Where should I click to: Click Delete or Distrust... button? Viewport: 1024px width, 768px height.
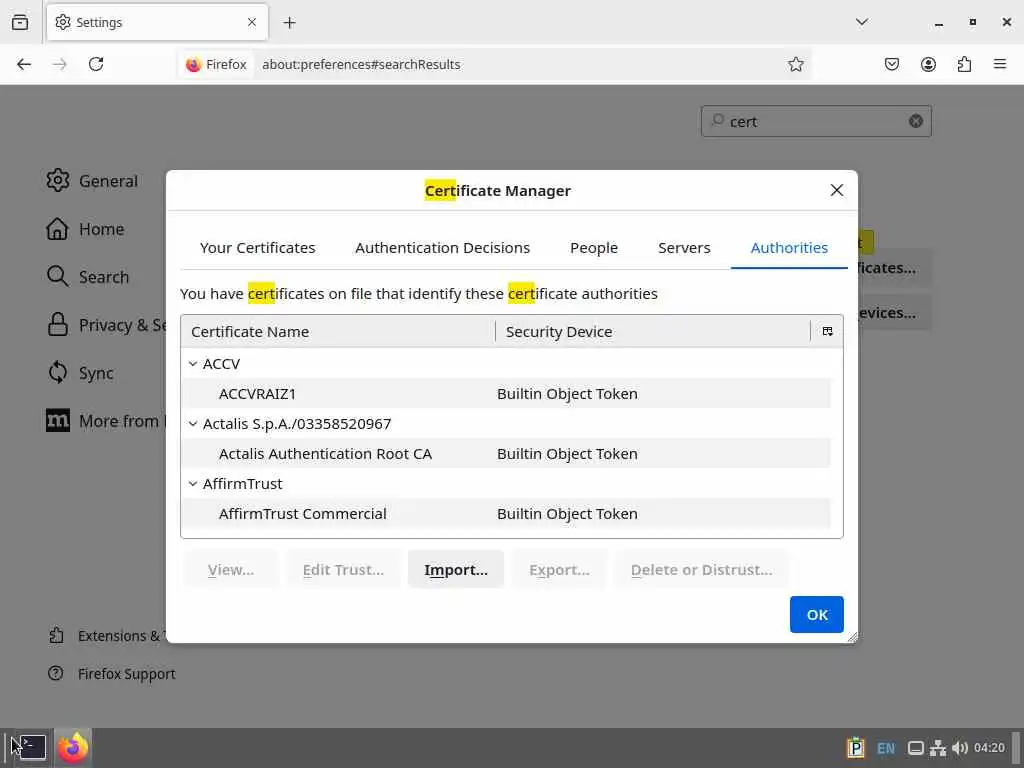click(701, 569)
